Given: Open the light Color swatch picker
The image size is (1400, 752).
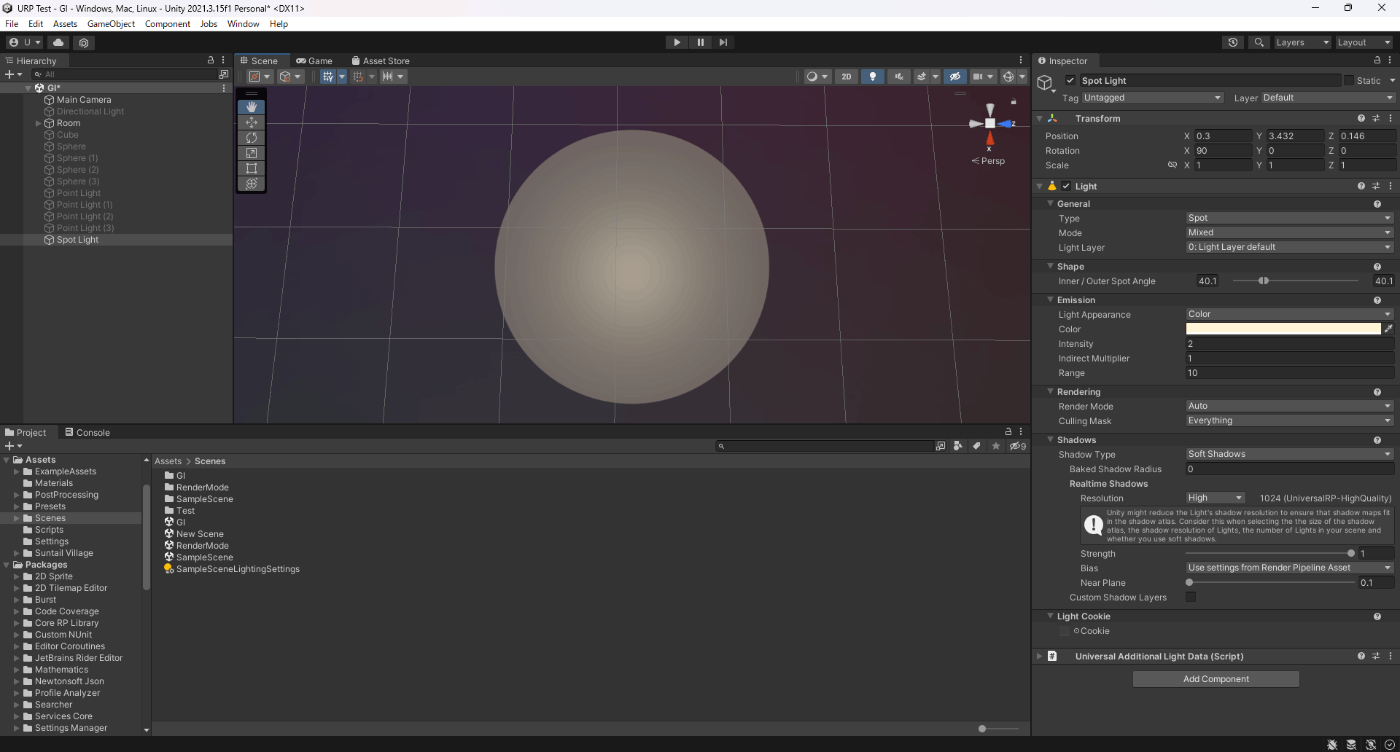Looking at the screenshot, I should coord(1283,329).
